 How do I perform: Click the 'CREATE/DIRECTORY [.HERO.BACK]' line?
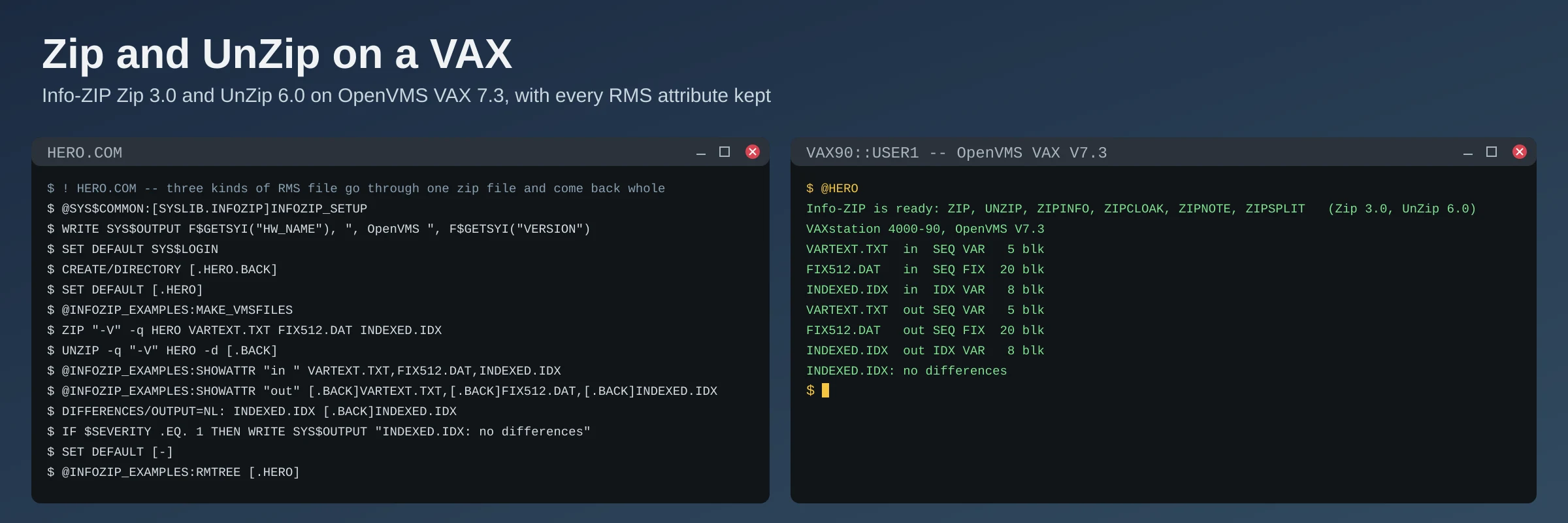(162, 269)
